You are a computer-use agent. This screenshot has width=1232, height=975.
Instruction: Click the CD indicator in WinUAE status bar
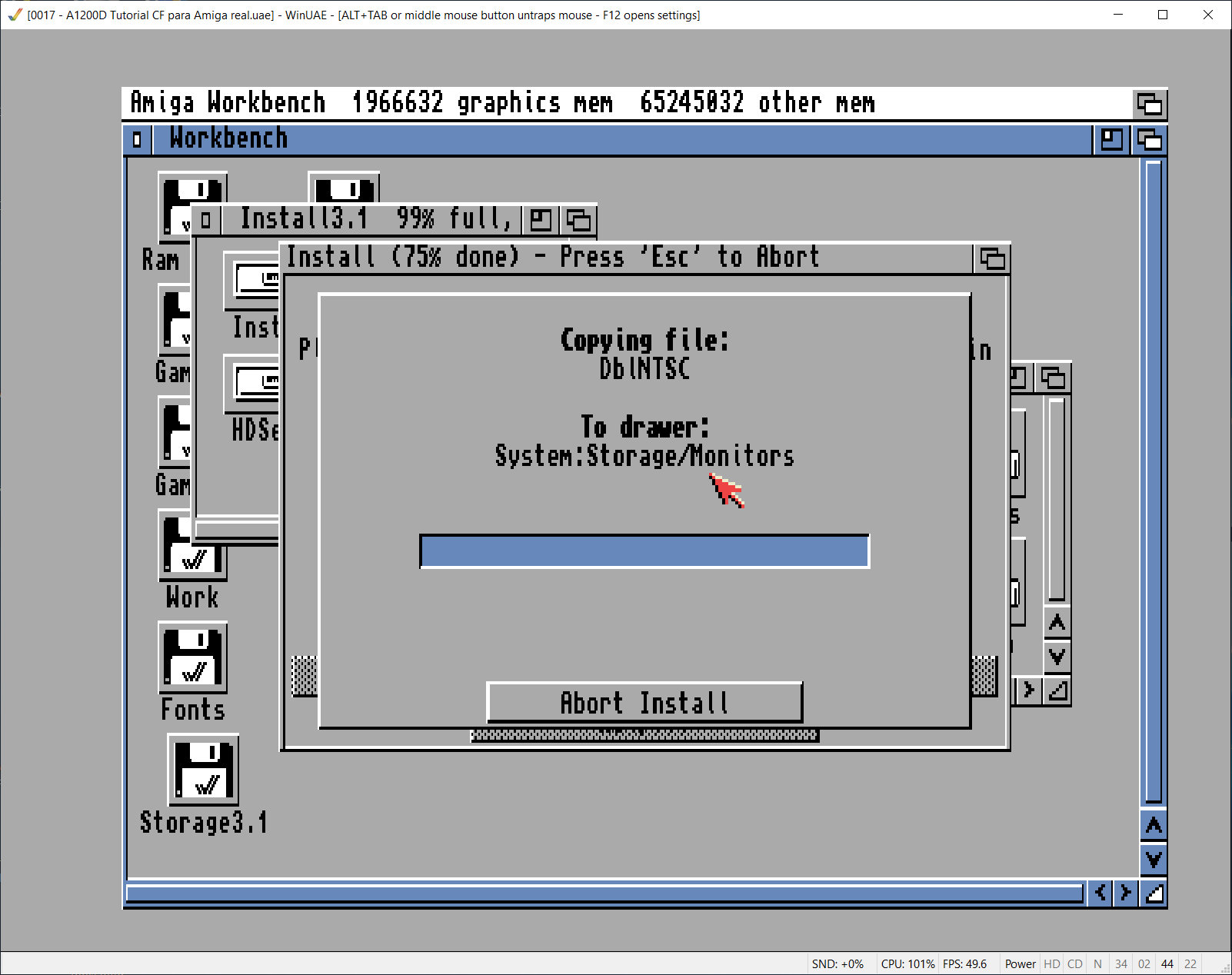1075,964
